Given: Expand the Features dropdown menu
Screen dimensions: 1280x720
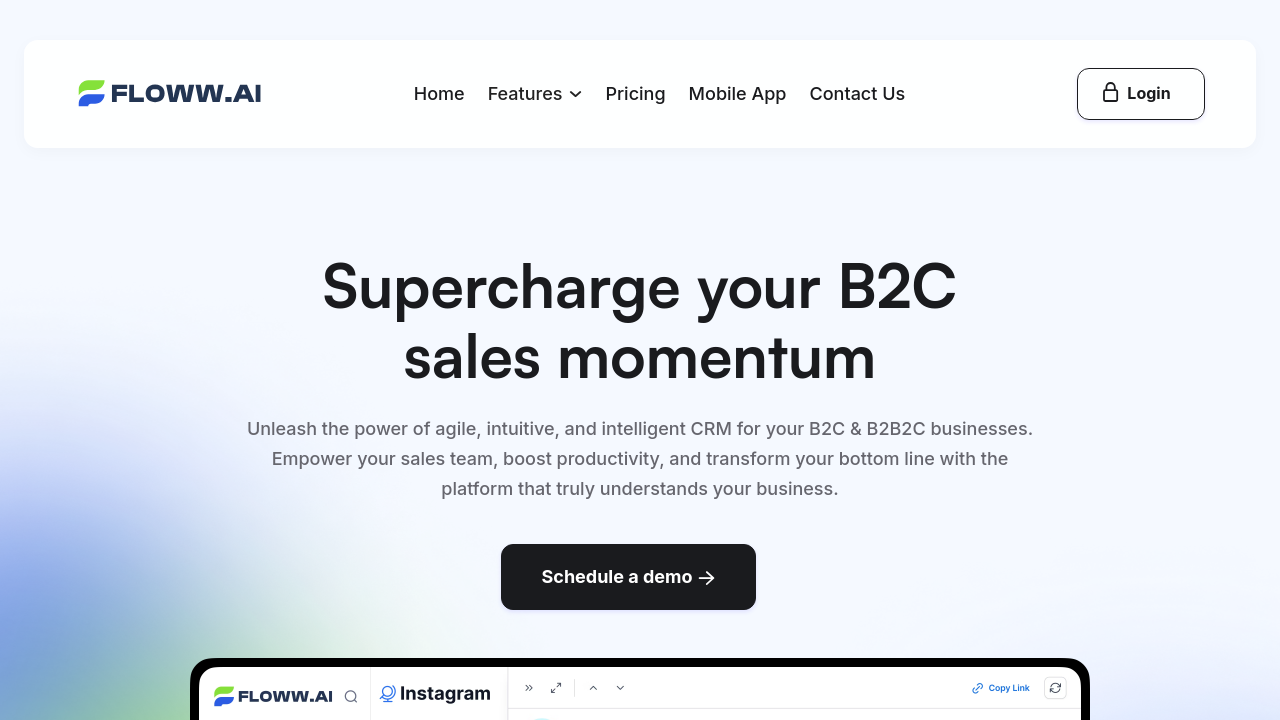Looking at the screenshot, I should pos(535,94).
